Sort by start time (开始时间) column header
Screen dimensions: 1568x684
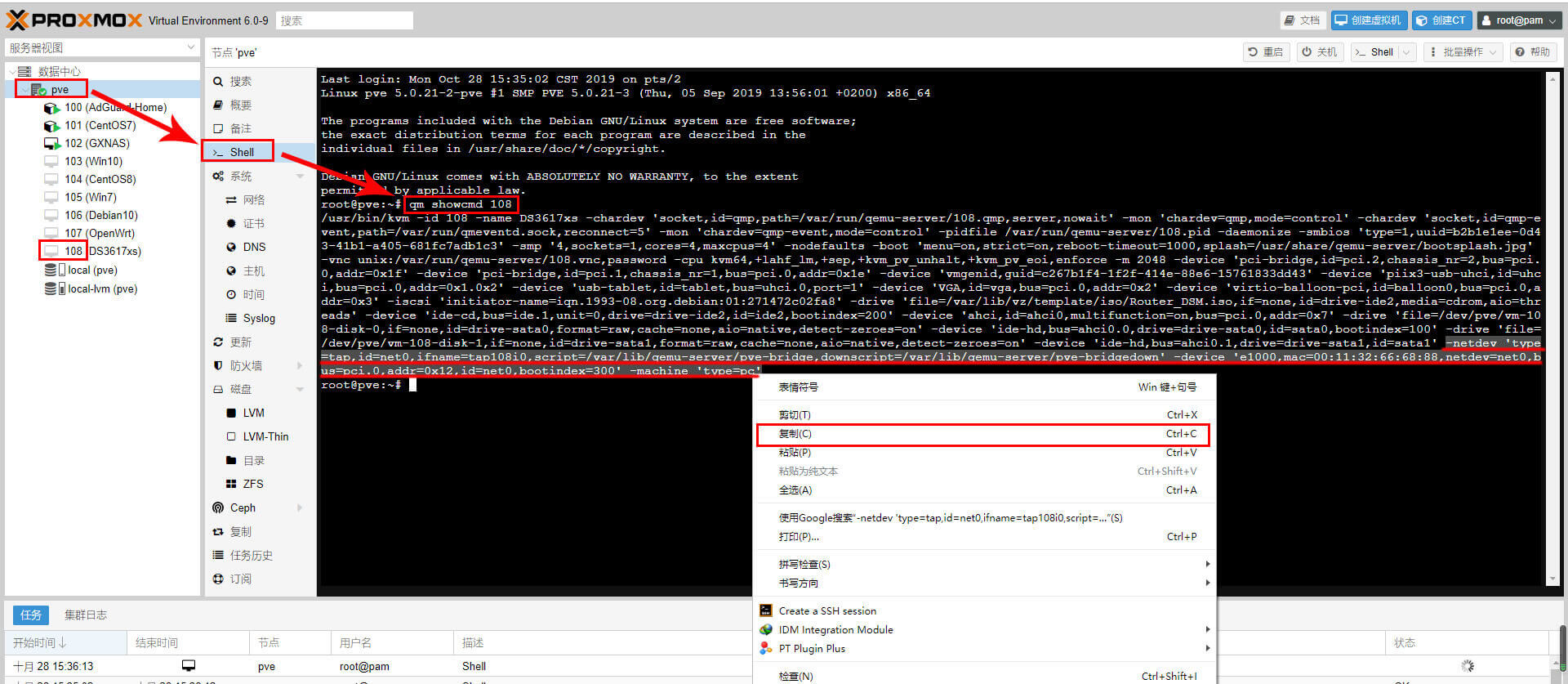39,643
